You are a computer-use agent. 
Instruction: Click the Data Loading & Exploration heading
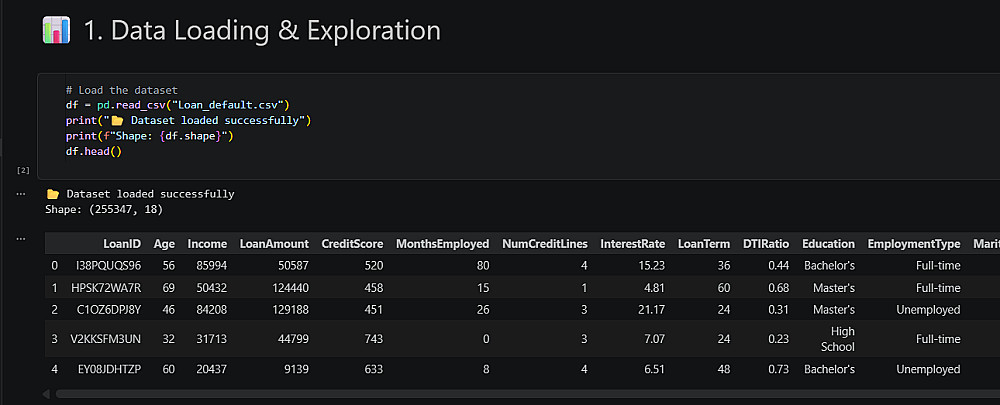click(262, 31)
